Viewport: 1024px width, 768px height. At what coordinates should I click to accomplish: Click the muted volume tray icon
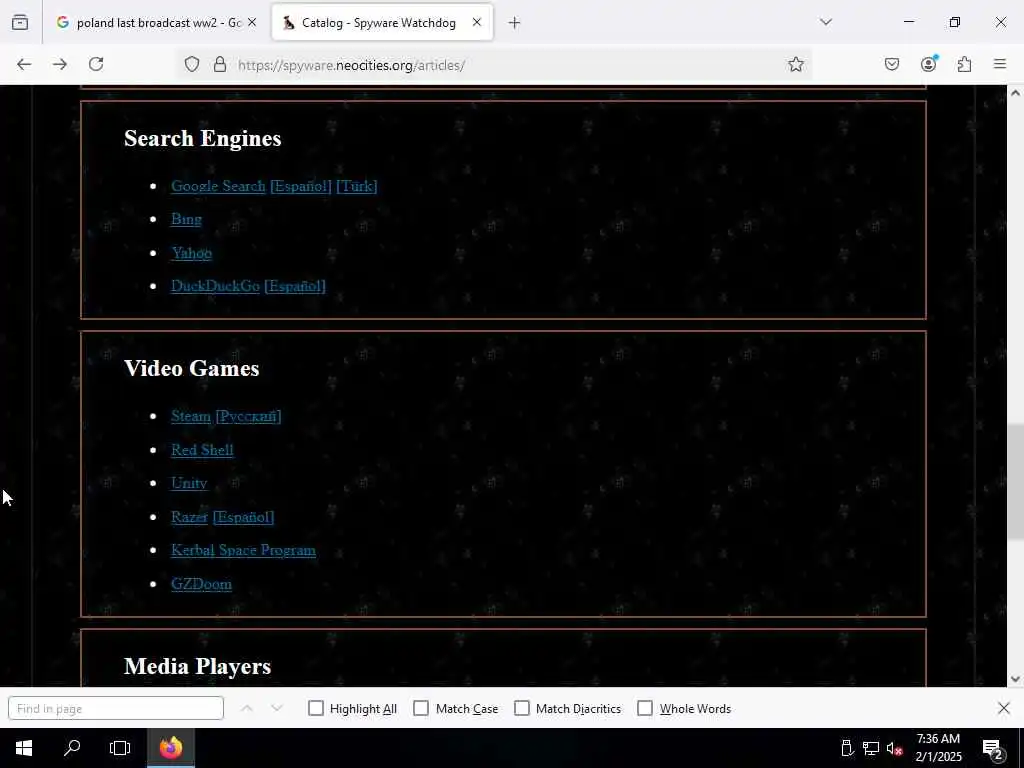click(x=894, y=748)
